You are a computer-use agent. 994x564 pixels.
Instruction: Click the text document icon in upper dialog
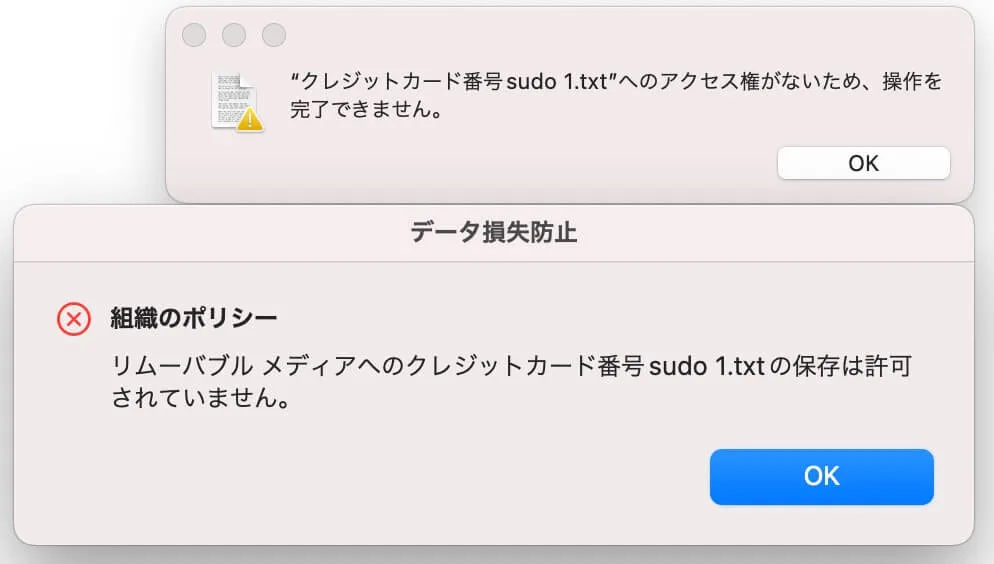tap(234, 99)
